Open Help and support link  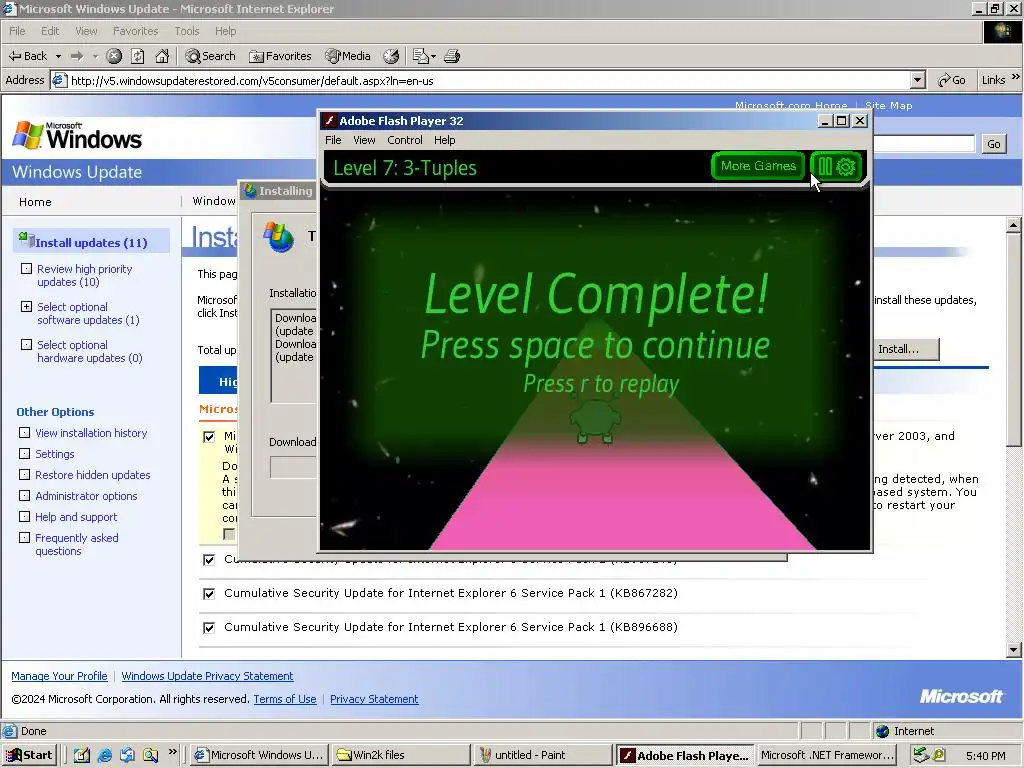pyautogui.click(x=76, y=517)
